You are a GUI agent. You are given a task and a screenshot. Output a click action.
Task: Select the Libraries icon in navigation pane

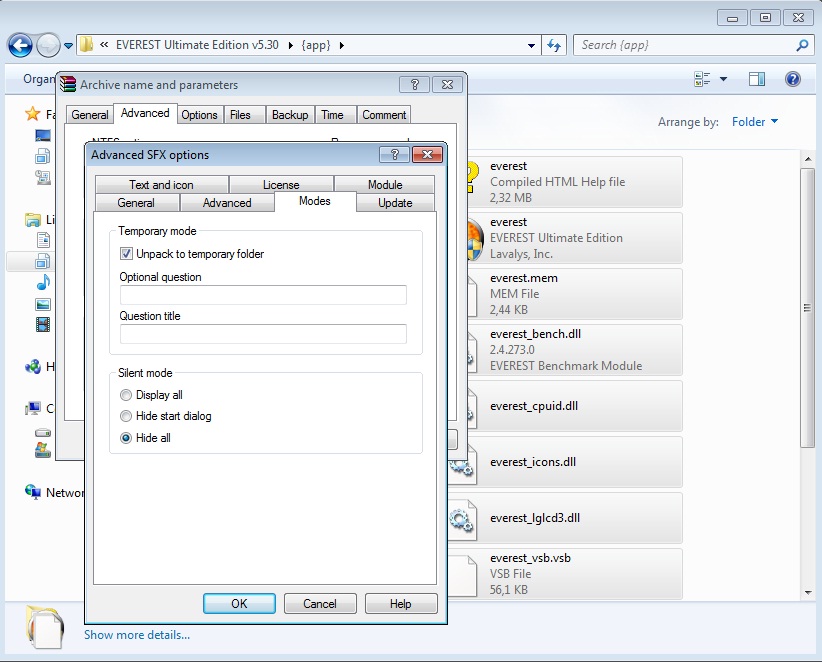pos(33,220)
